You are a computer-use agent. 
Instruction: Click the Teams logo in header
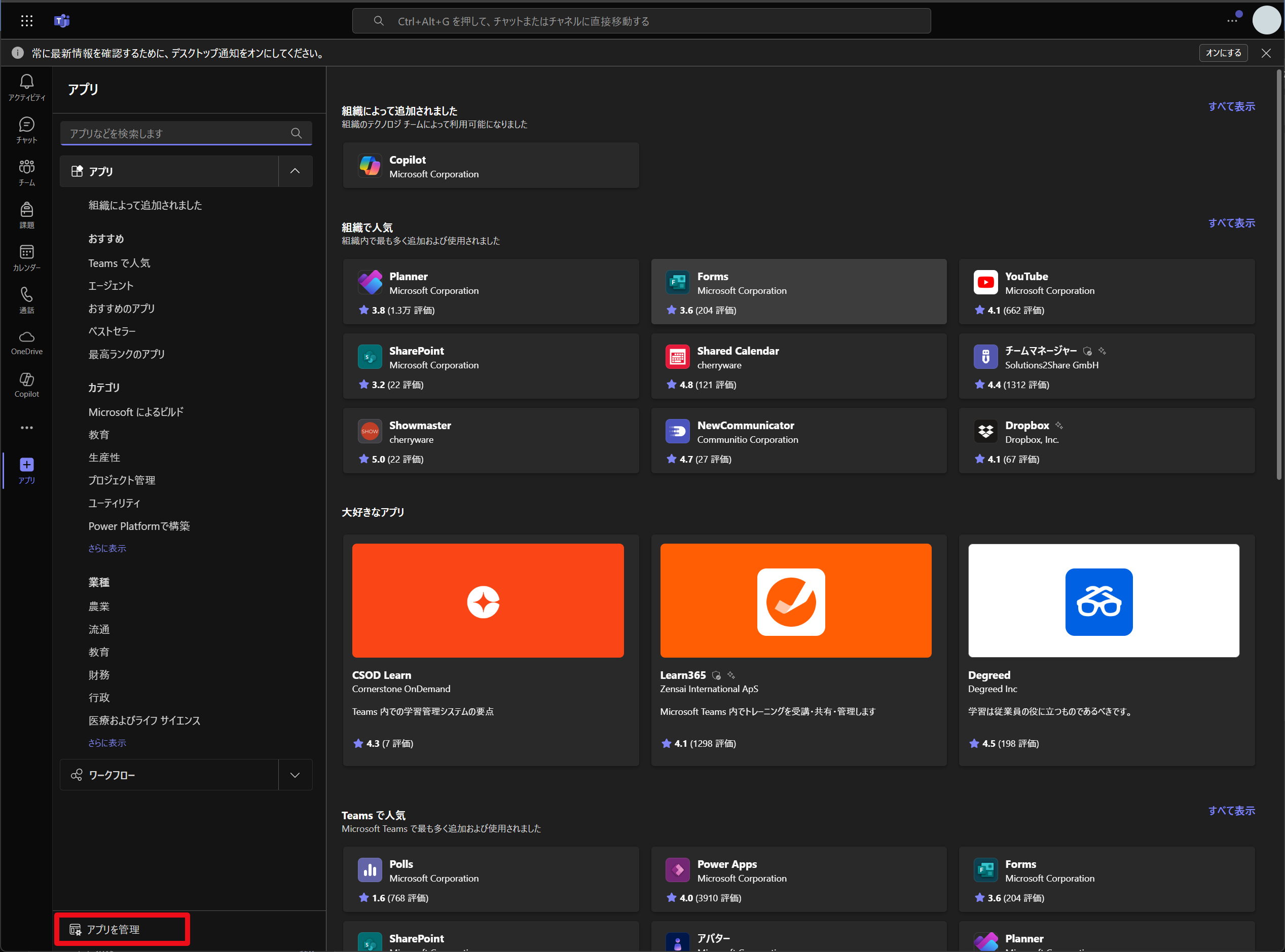(62, 21)
